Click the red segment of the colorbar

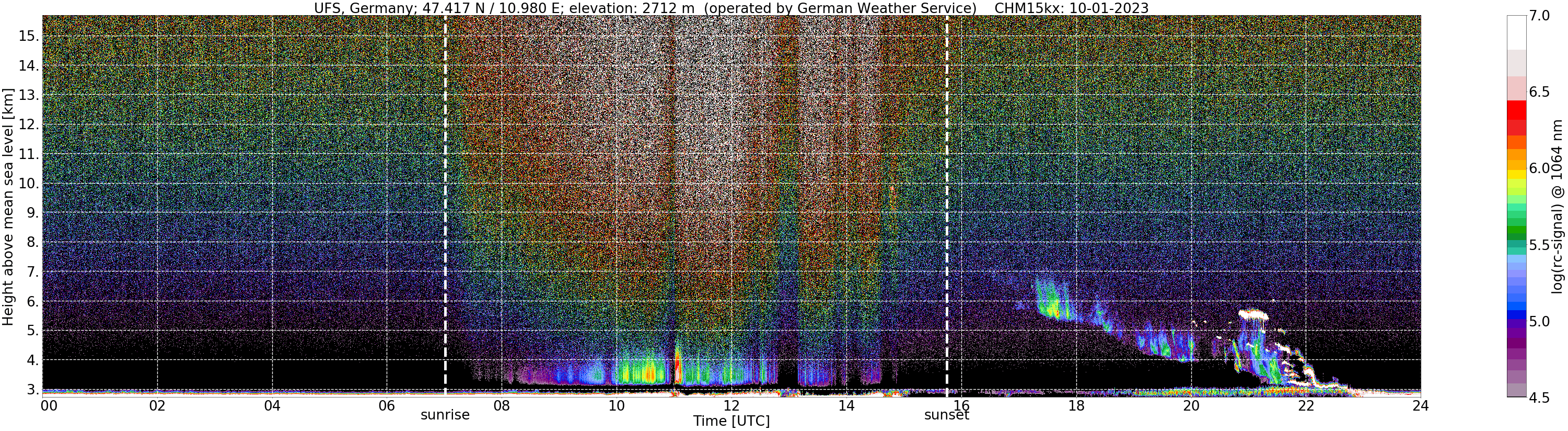pos(1516,110)
